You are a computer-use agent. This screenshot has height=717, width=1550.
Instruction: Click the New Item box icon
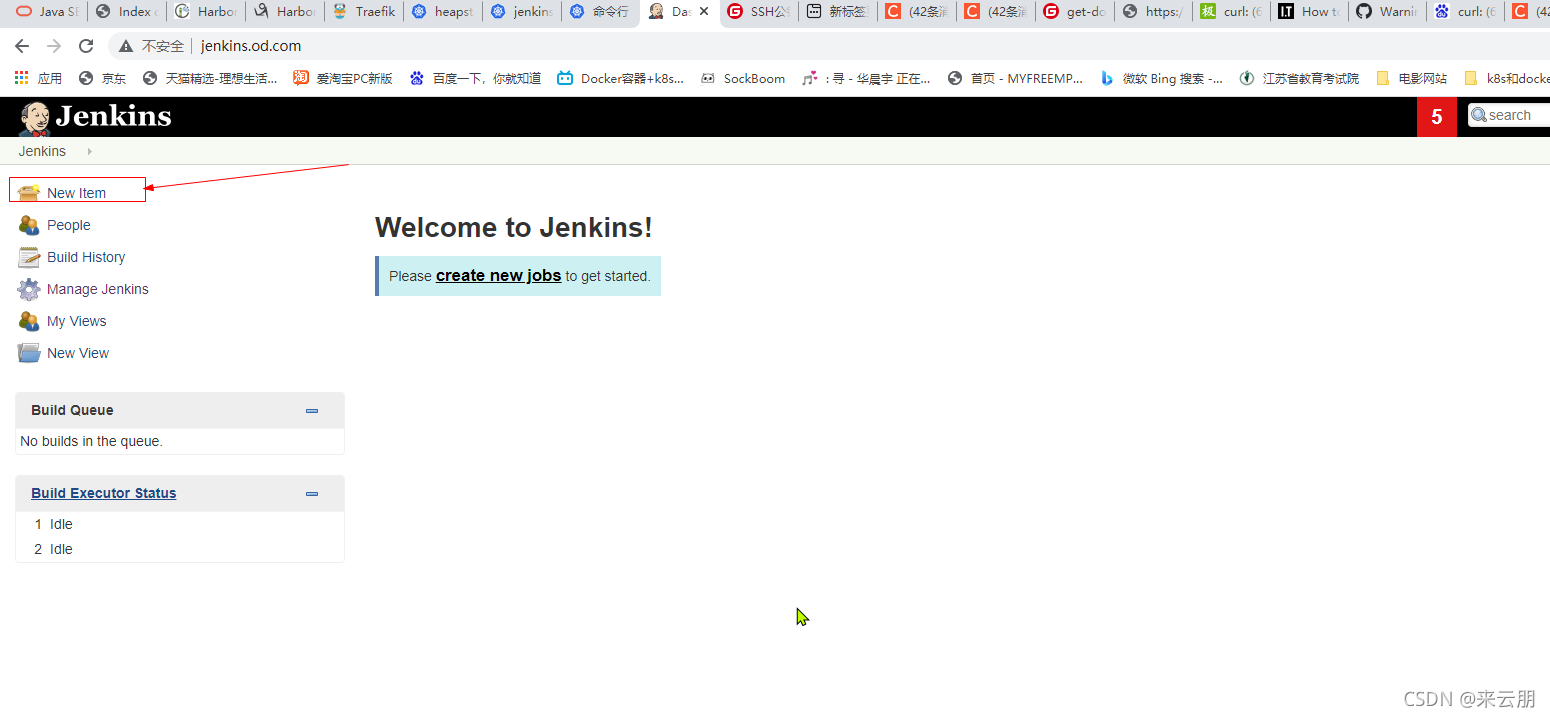[29, 192]
